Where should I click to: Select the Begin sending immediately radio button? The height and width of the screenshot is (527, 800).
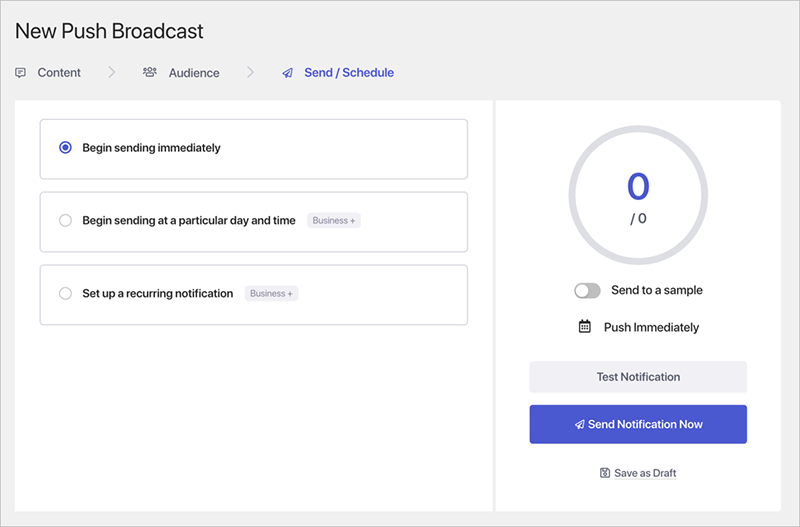pyautogui.click(x=66, y=148)
